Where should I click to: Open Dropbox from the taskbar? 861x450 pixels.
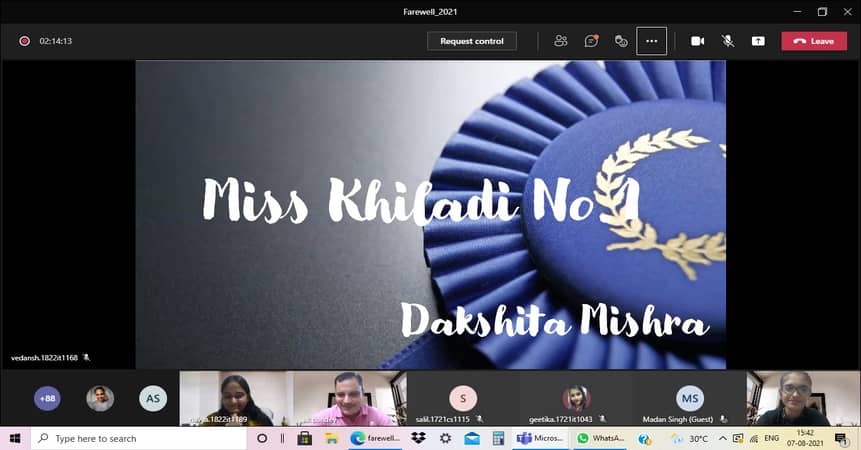tap(418, 439)
